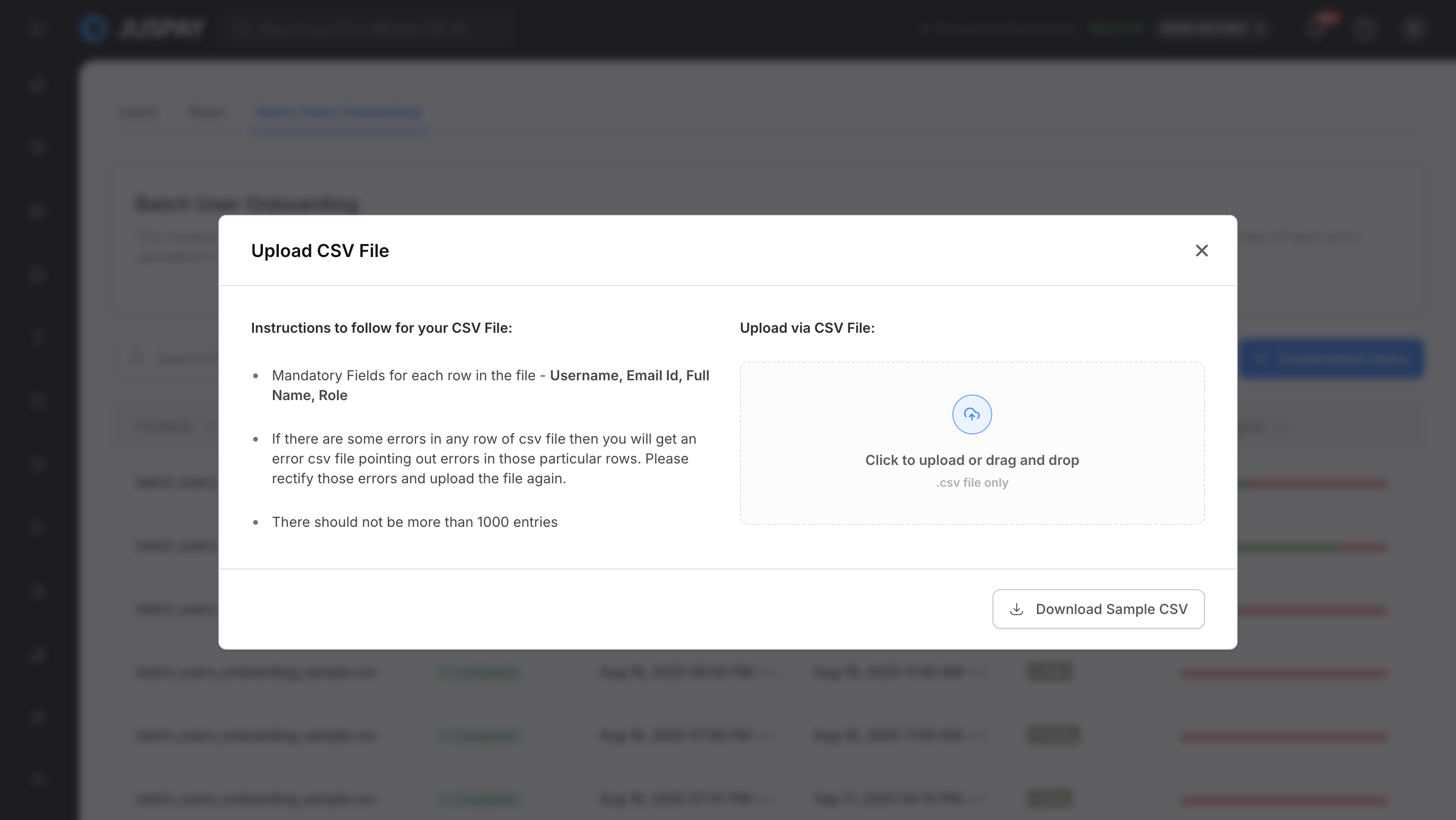The height and width of the screenshot is (820, 1456).
Task: Click the far-right header profile icon
Action: click(x=1412, y=28)
